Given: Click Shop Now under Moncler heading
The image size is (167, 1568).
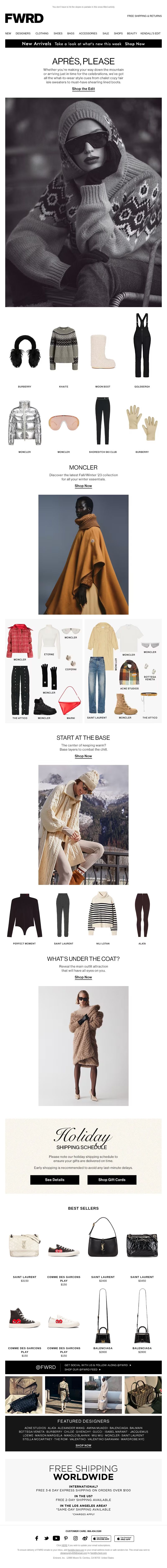Looking at the screenshot, I should point(83,486).
